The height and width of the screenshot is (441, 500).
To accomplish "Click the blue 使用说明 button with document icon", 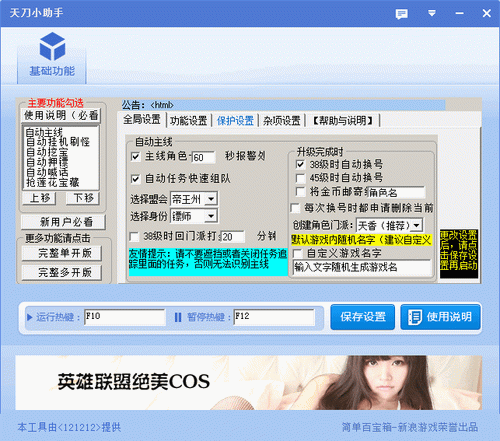I will [440, 317].
